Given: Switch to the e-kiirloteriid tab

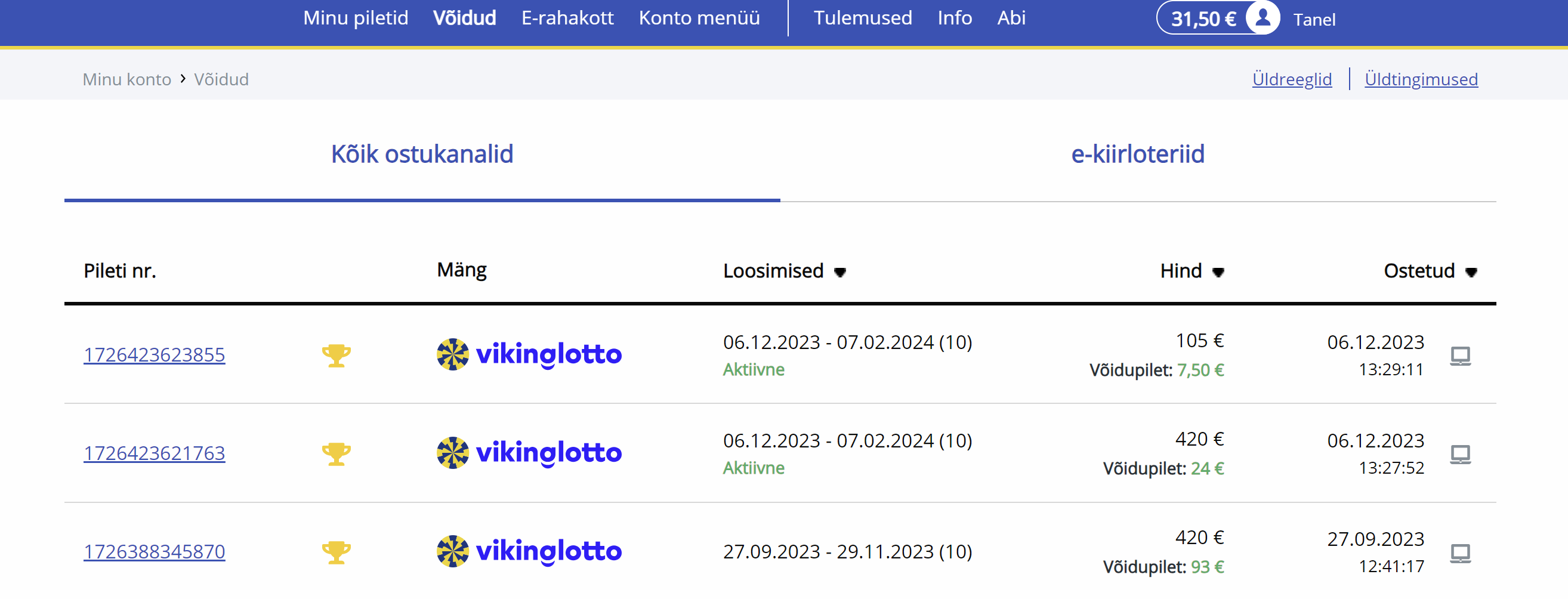Looking at the screenshot, I should click(x=1137, y=154).
